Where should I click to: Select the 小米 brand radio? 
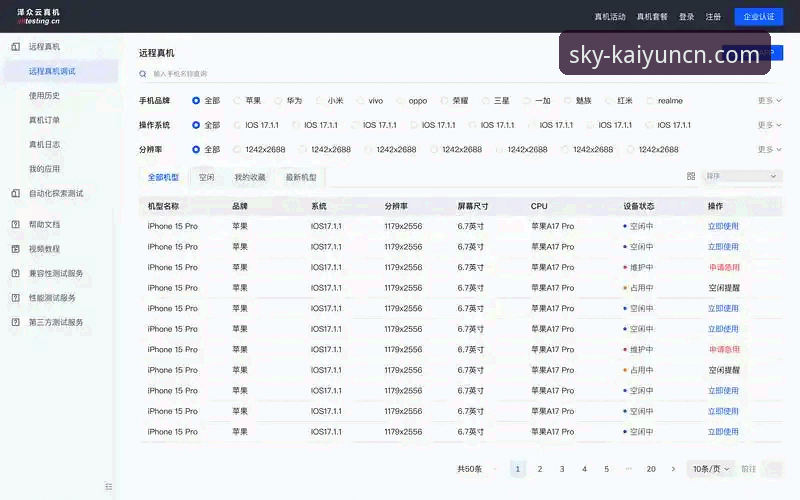(x=319, y=101)
